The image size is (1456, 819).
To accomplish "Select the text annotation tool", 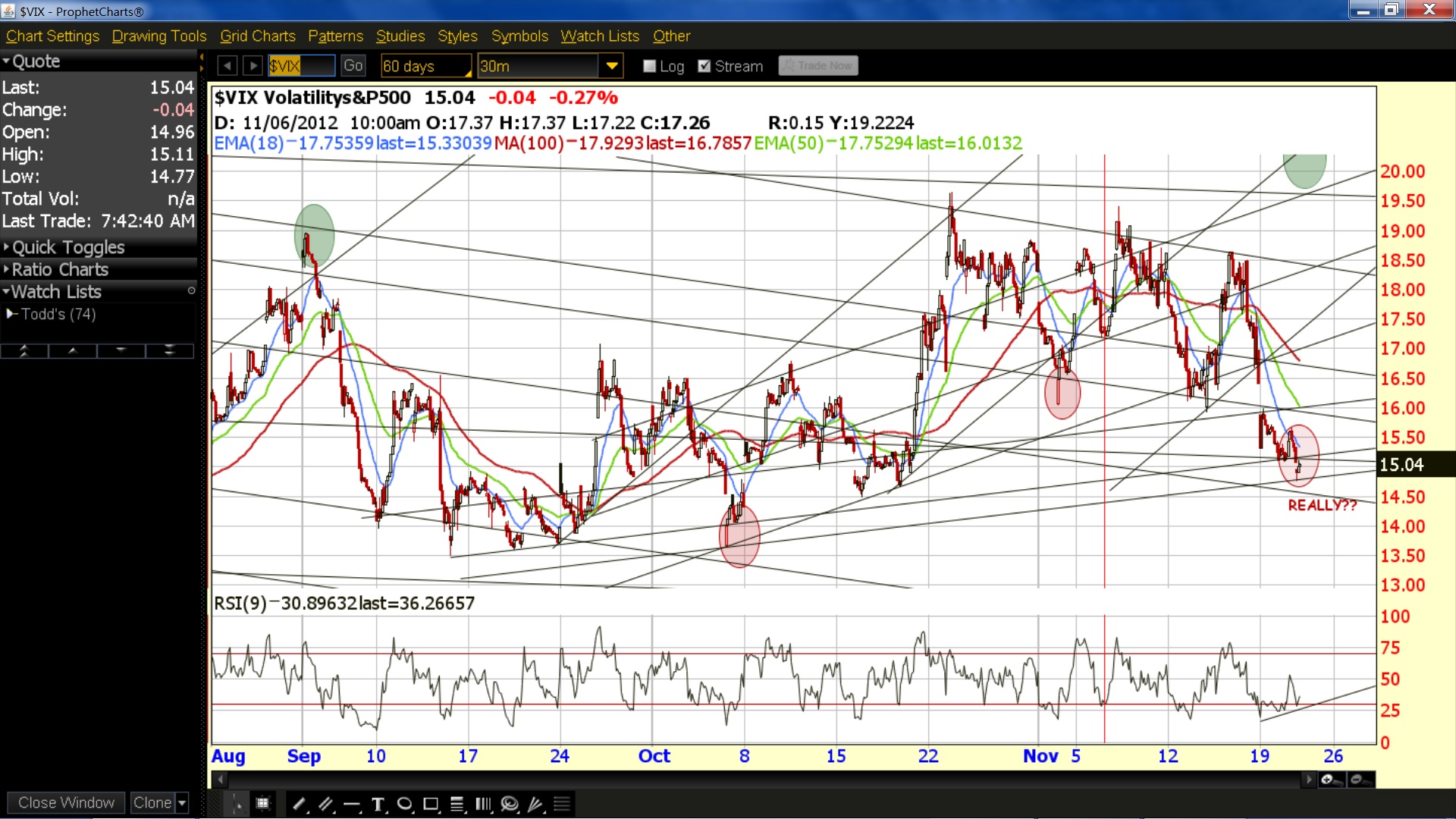I will point(378,804).
